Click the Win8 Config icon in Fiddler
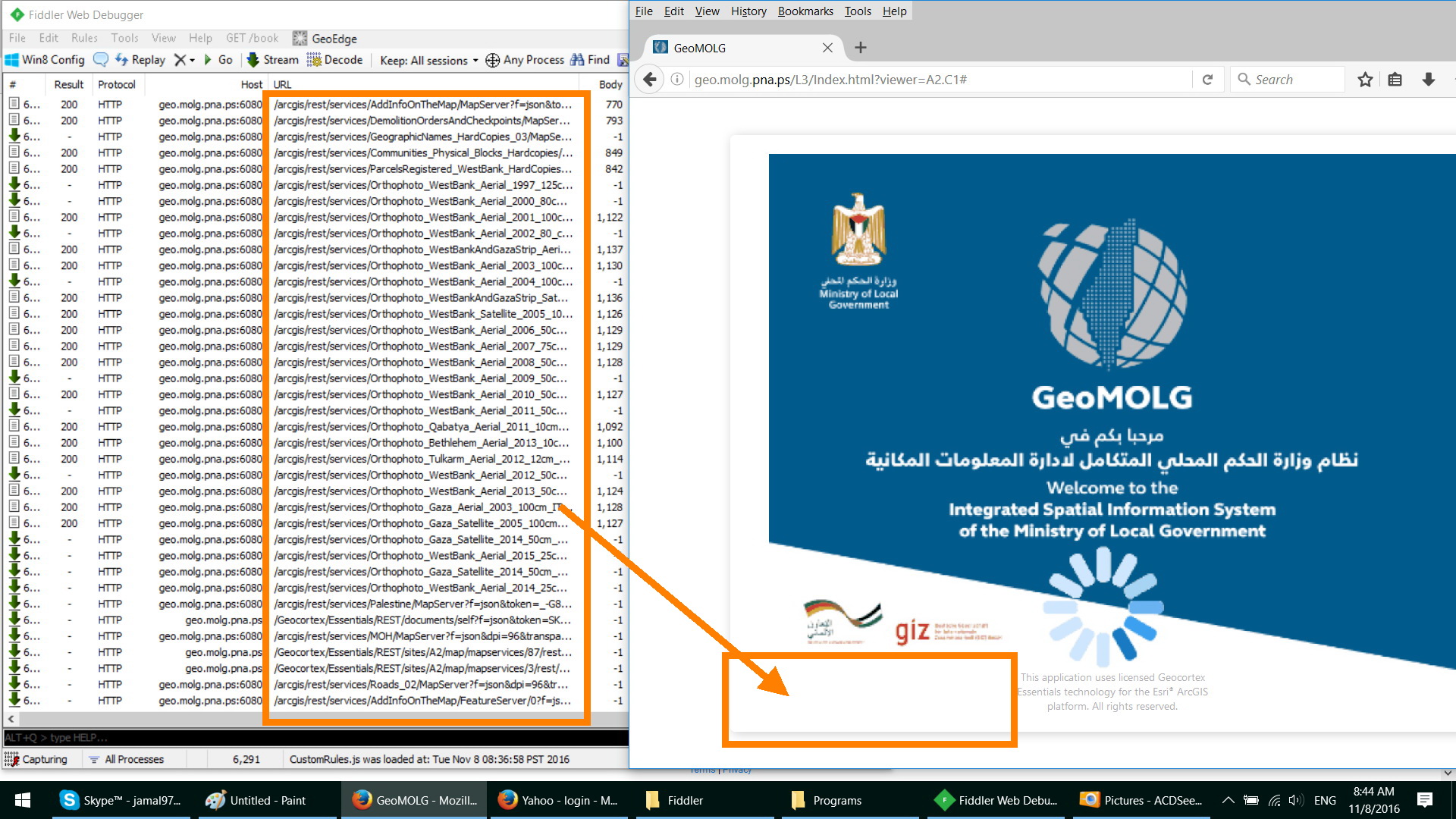Viewport: 1456px width, 819px height. (x=45, y=60)
